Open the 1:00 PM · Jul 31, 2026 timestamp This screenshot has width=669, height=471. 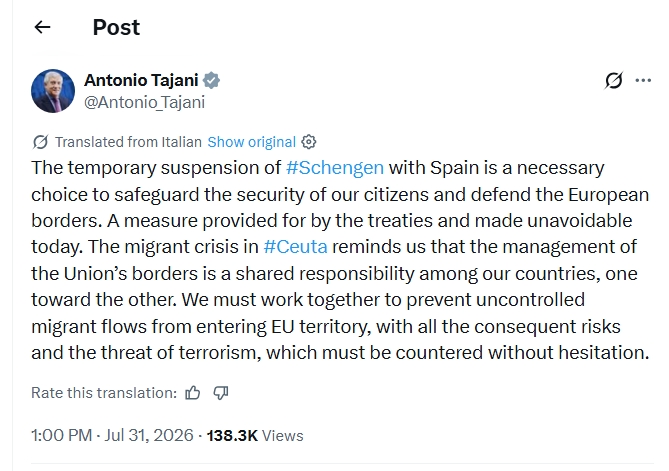(112, 436)
